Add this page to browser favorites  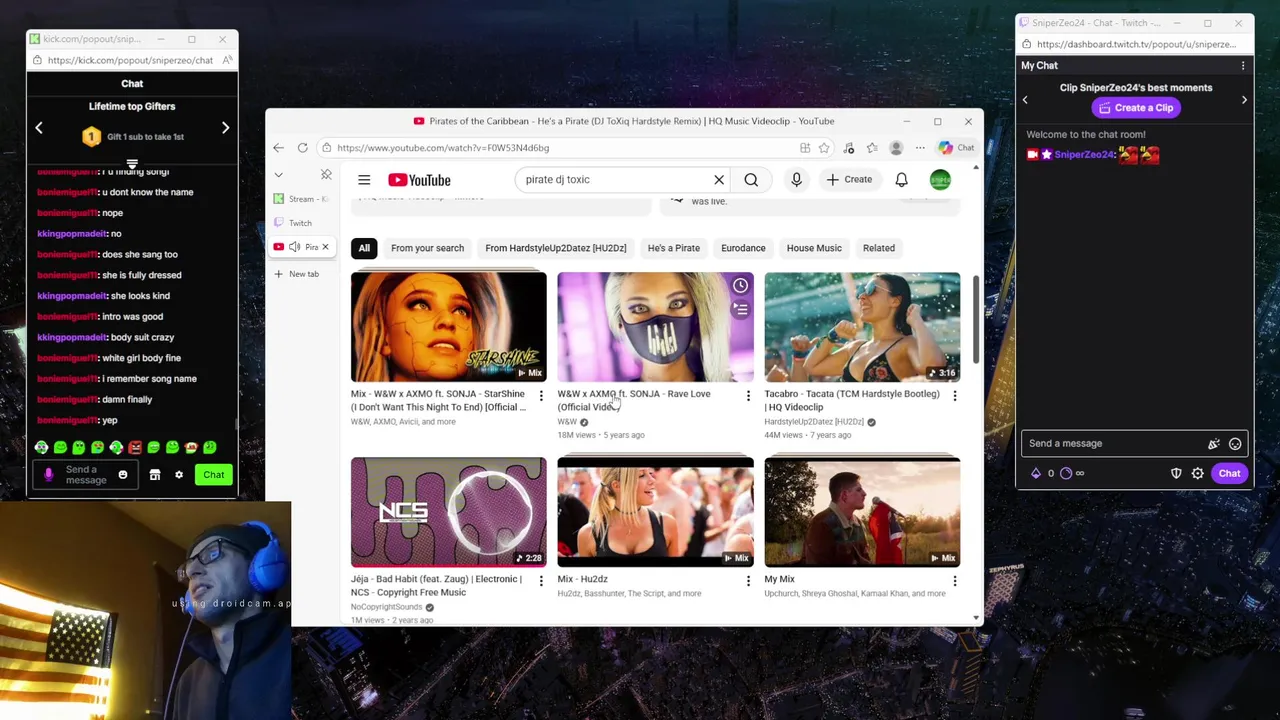click(824, 148)
